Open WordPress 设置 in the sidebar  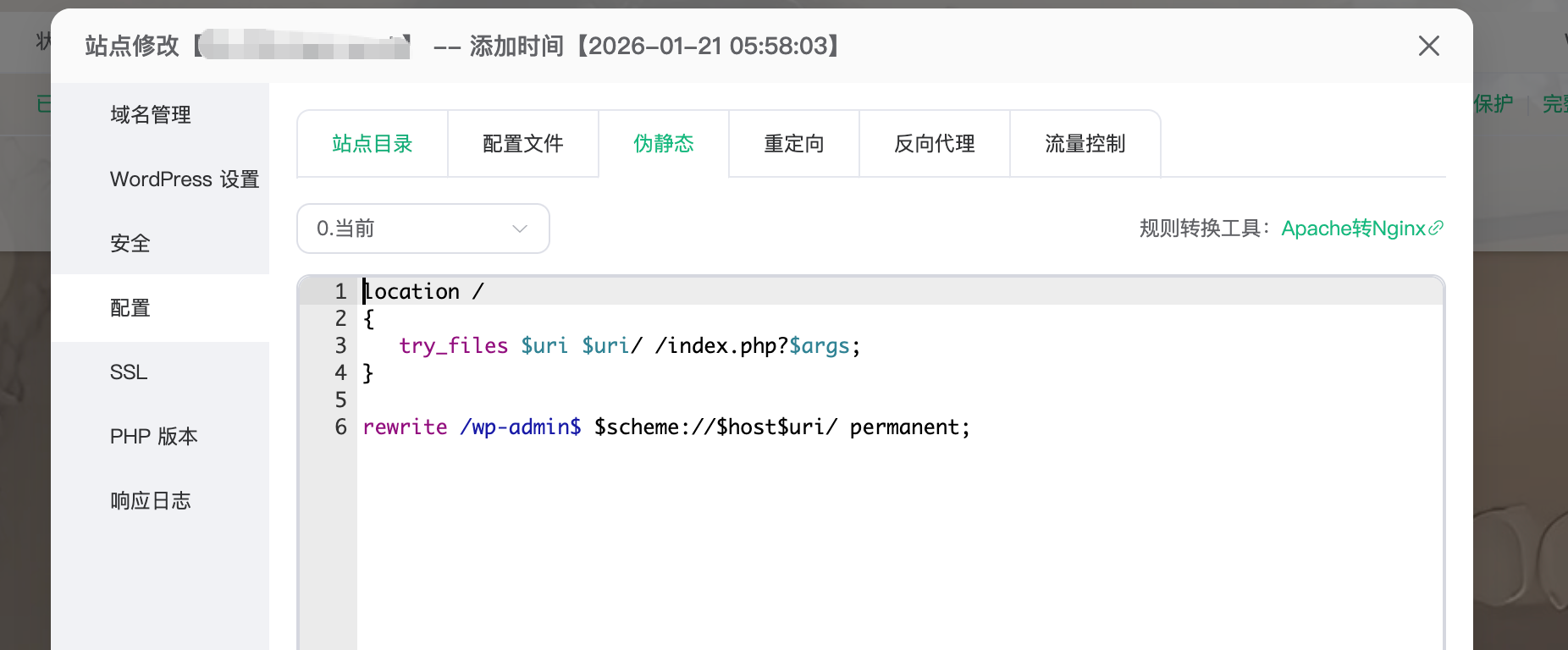[x=184, y=179]
